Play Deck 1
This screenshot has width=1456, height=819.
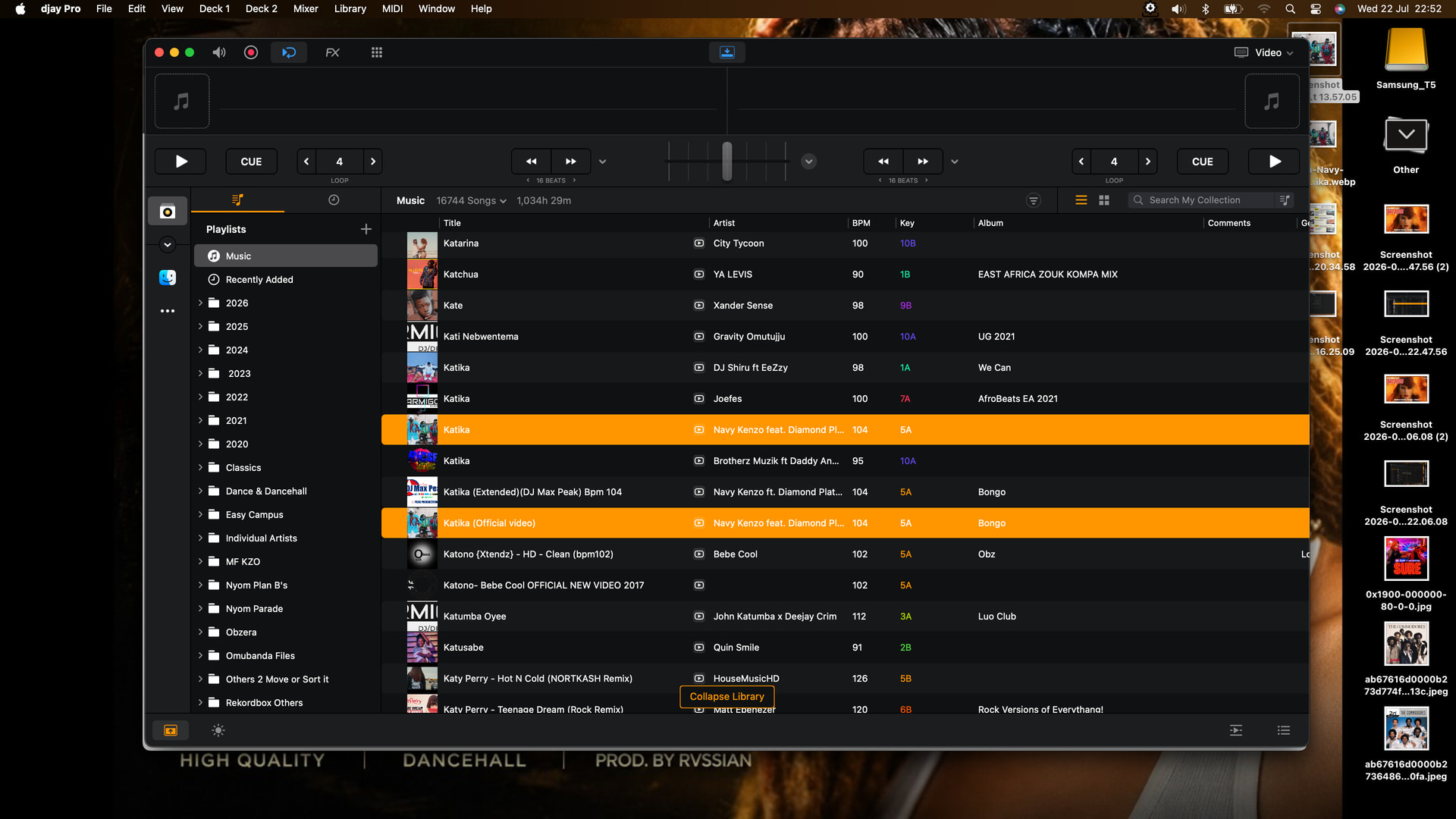(x=181, y=162)
